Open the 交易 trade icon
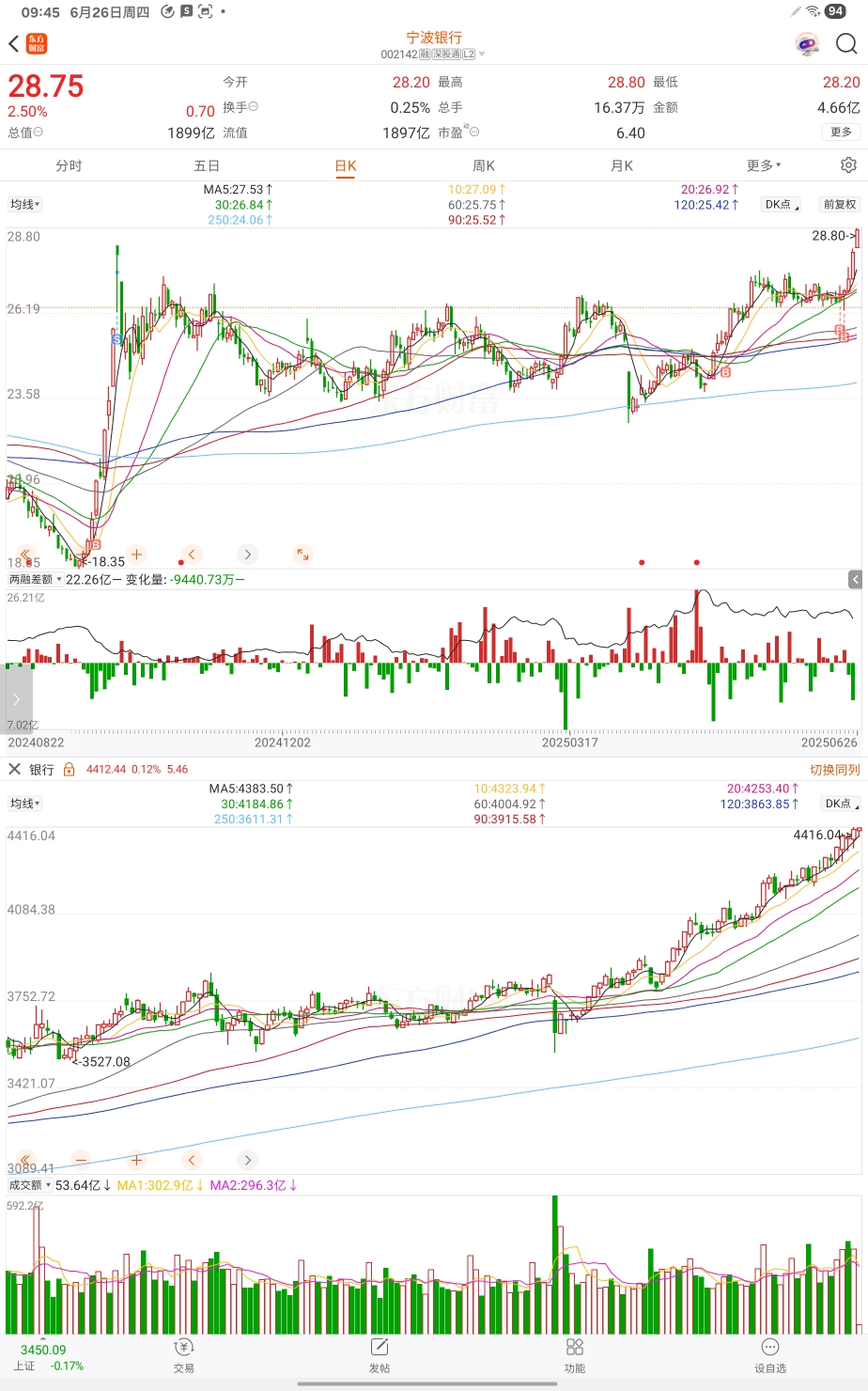 coord(184,1354)
